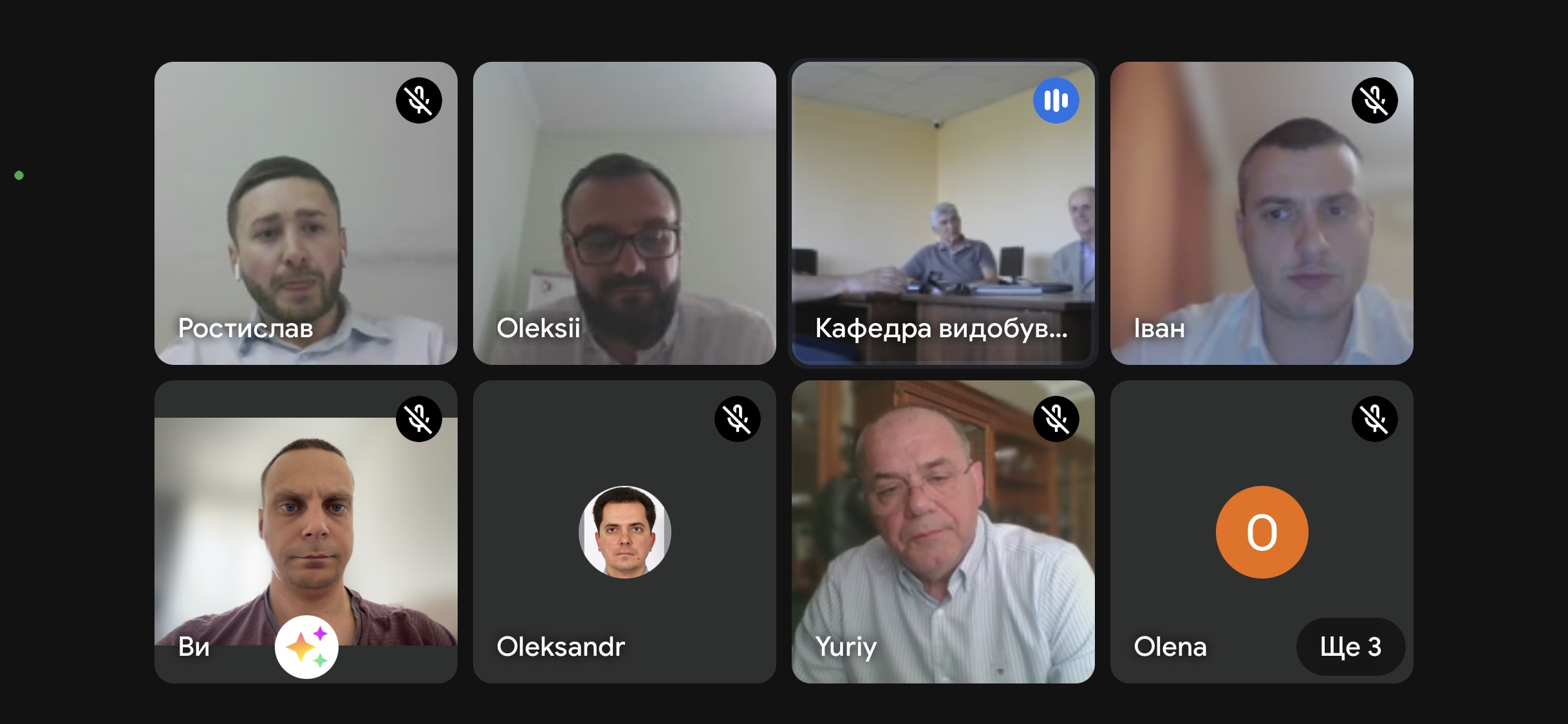This screenshot has height=724, width=1568.
Task: Click the blue speaking indicator on Кафедра tile
Action: 1056,100
